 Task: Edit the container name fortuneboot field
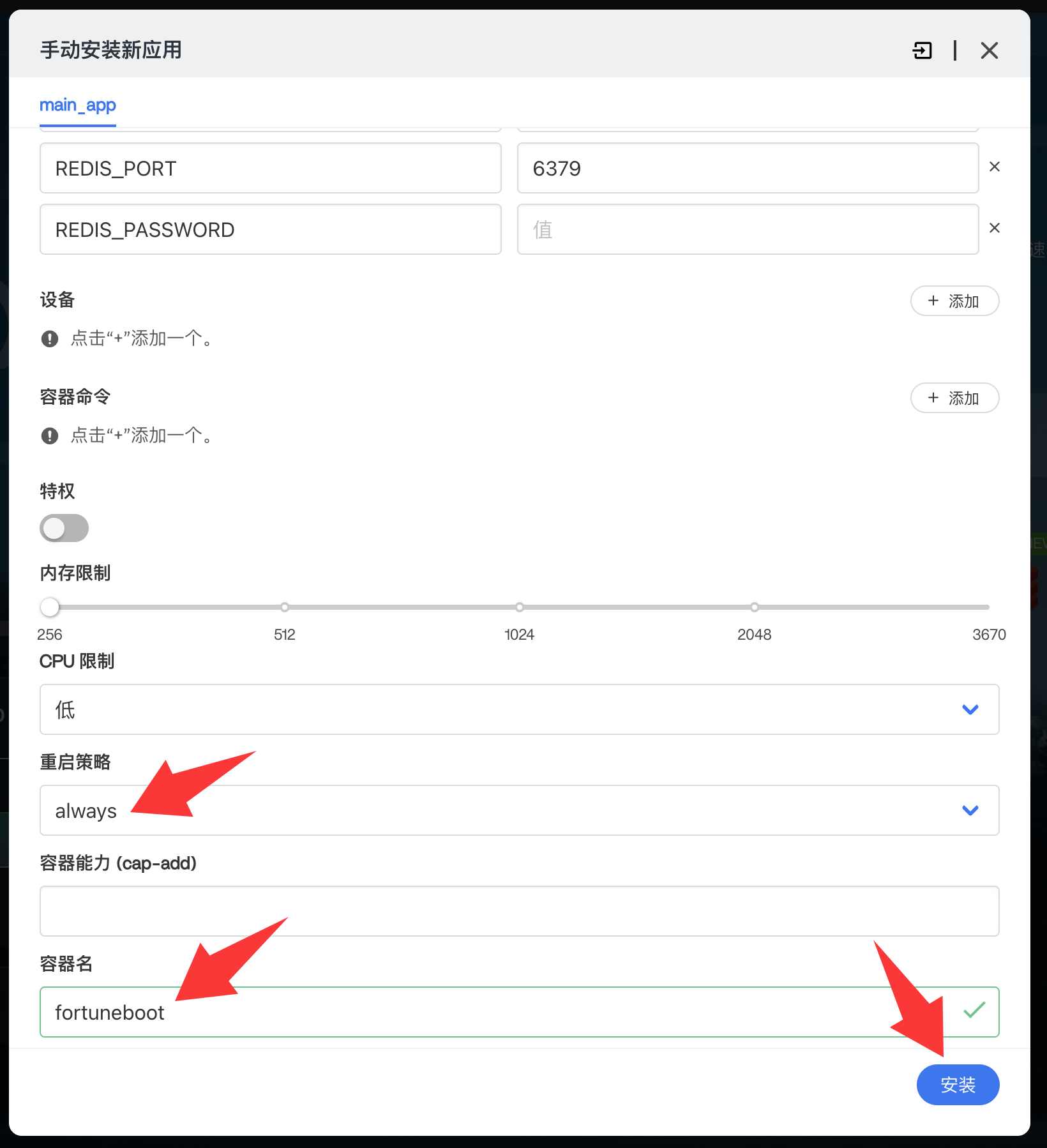498,1012
